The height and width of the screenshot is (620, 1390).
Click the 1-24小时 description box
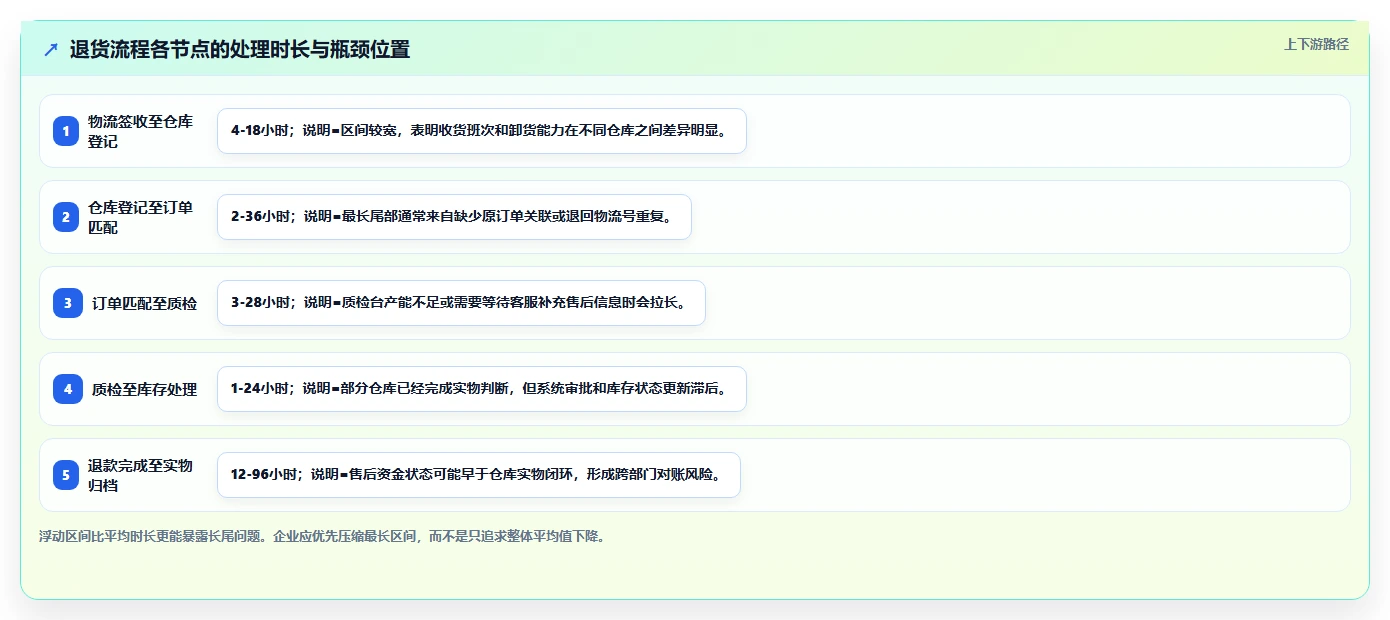point(482,389)
